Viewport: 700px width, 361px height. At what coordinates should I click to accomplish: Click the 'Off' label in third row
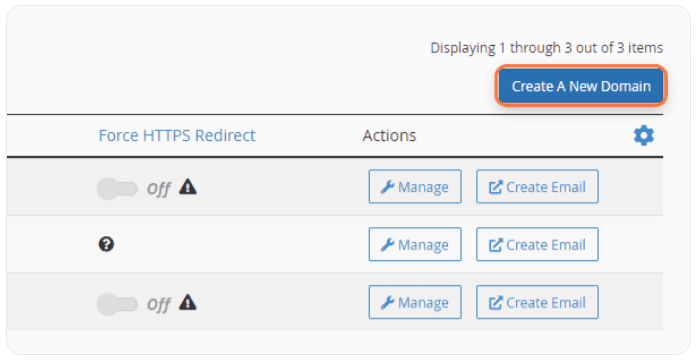point(158,304)
